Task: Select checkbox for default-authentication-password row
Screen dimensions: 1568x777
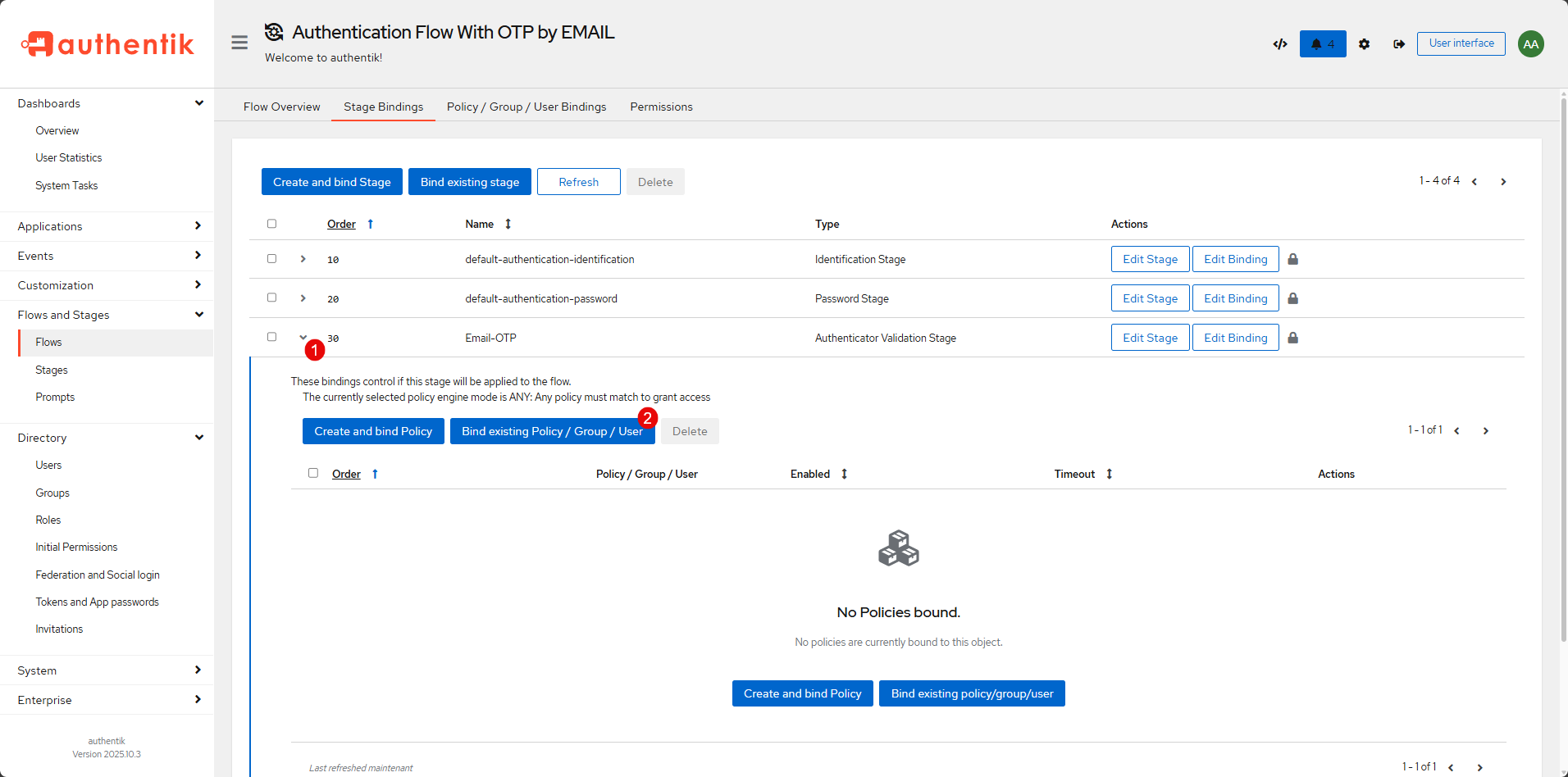Action: click(x=271, y=298)
